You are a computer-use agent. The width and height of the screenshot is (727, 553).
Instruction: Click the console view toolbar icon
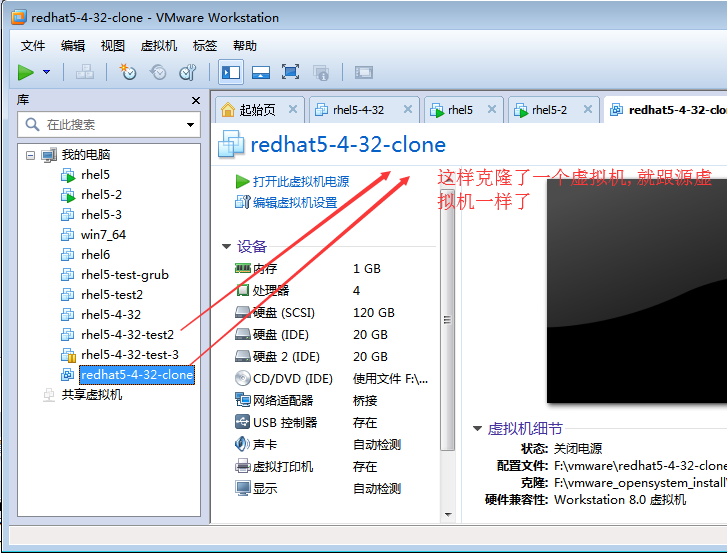[364, 72]
